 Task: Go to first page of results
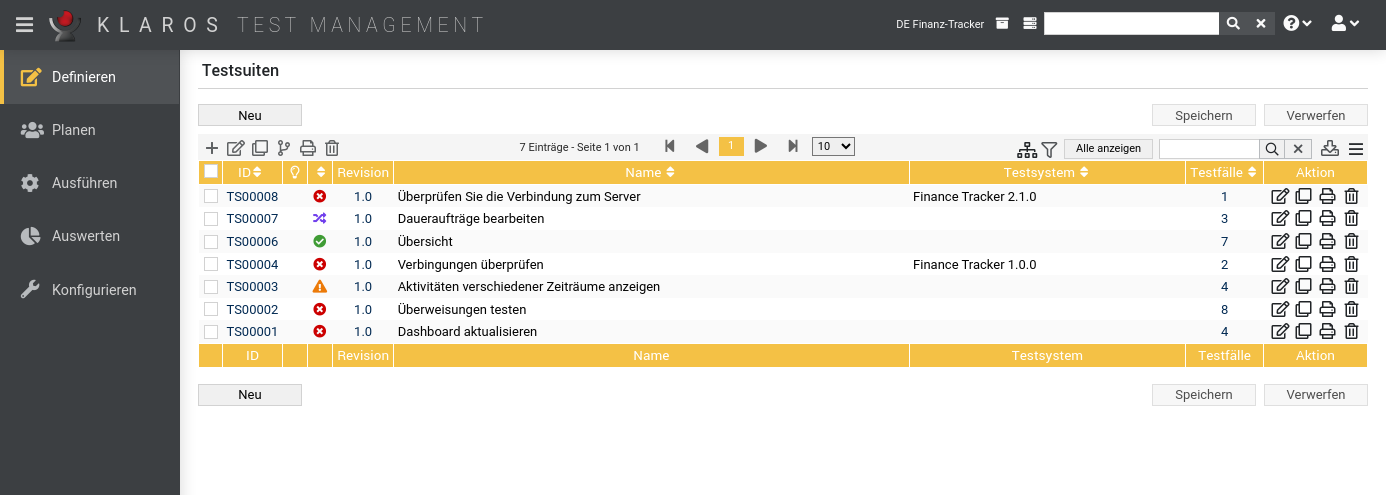(x=670, y=147)
